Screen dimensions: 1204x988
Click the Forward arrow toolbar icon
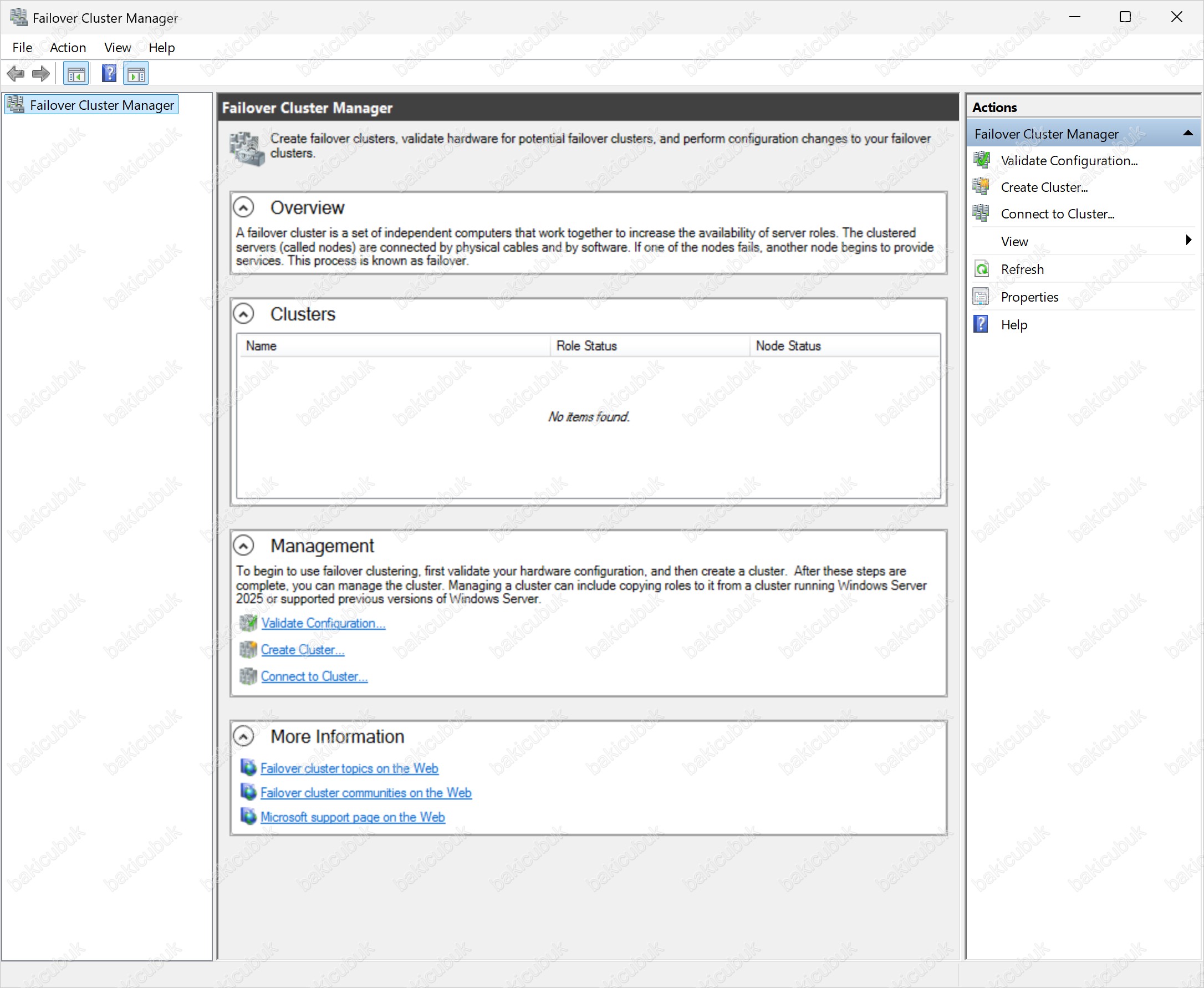(x=41, y=73)
